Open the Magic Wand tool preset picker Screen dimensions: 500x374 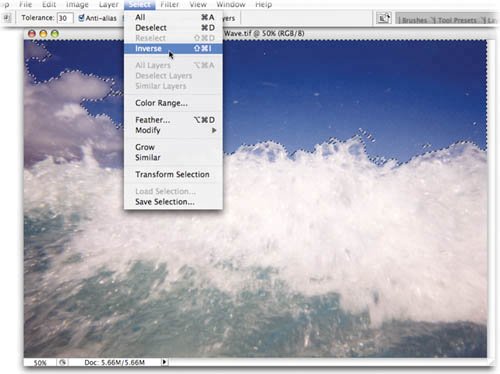[x=7, y=18]
